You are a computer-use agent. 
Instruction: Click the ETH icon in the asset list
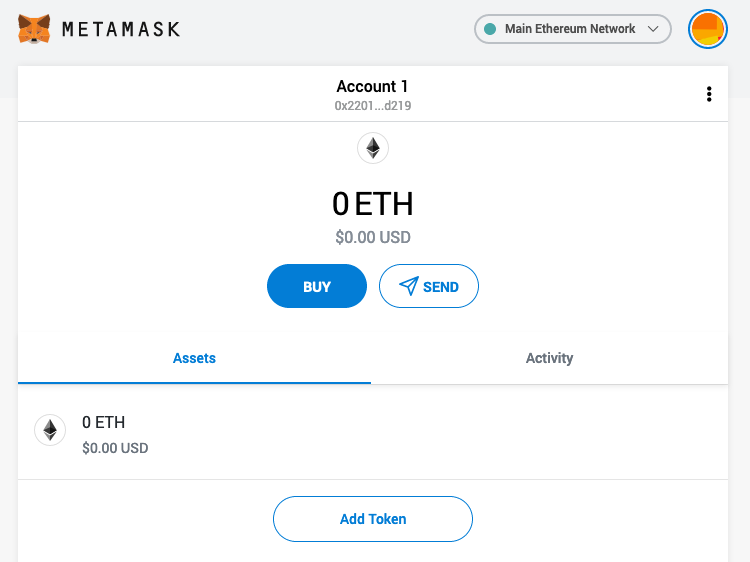point(50,430)
